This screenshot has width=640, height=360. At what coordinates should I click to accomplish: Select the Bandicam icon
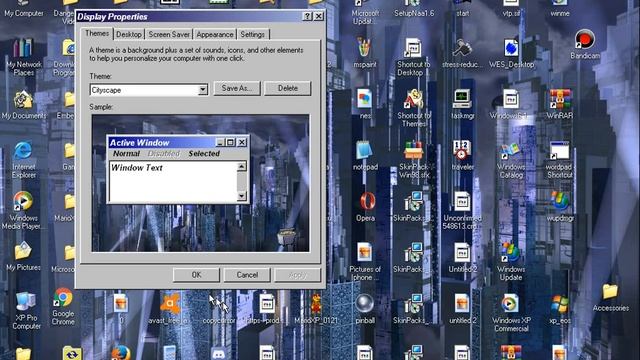584,44
